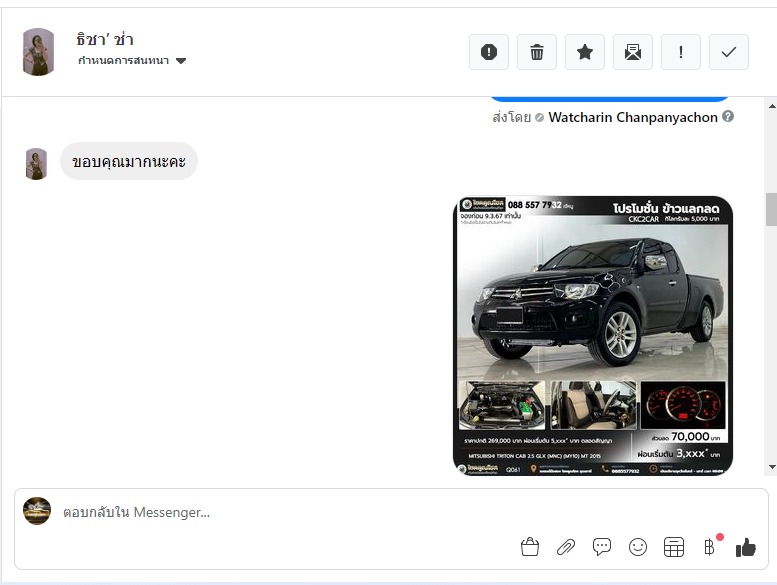Click the ธิชา' ช่า contact name
Viewport: 777px width, 585px height.
point(105,39)
